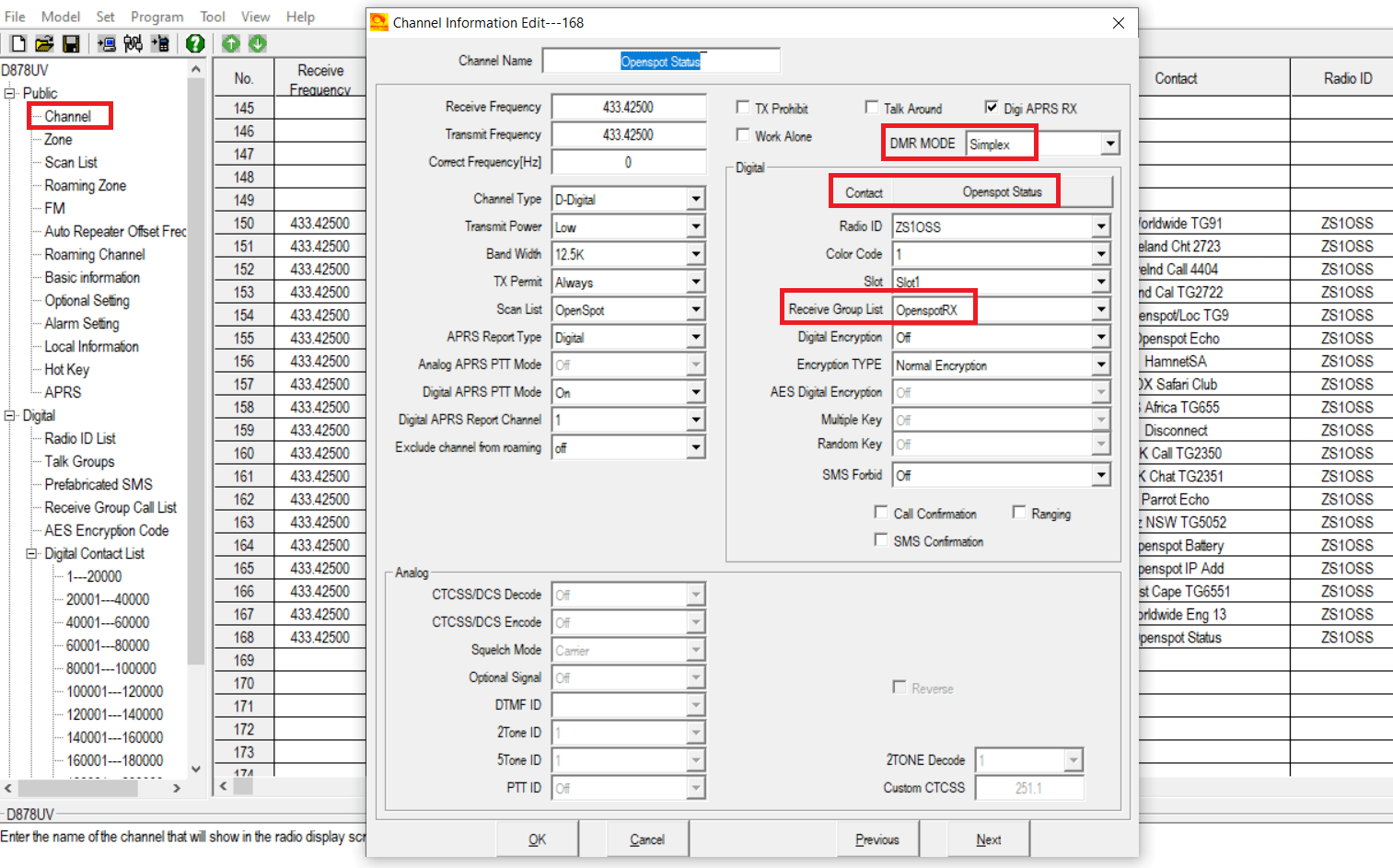Click the Previous button
The width and height of the screenshot is (1393, 868).
[x=877, y=839]
